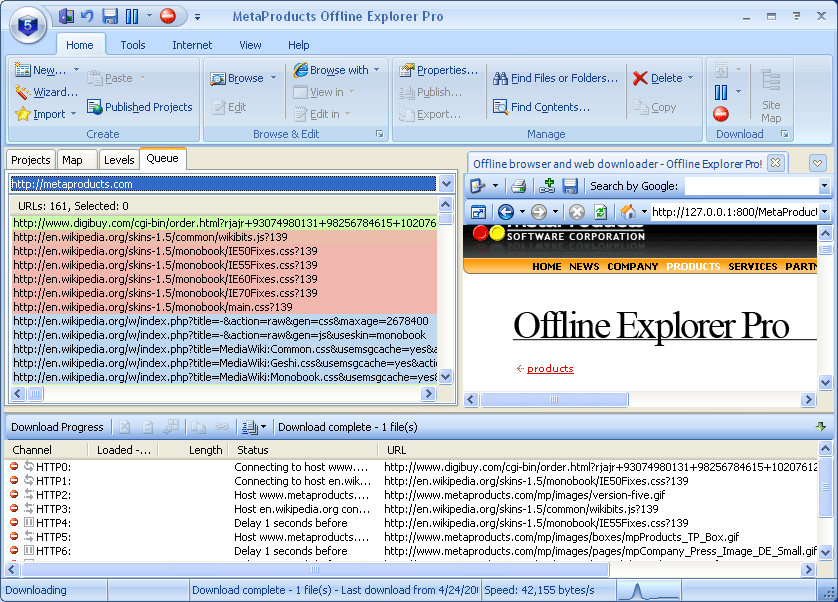Launch the project Wizard
Image resolution: width=838 pixels, height=602 pixels.
coord(46,92)
